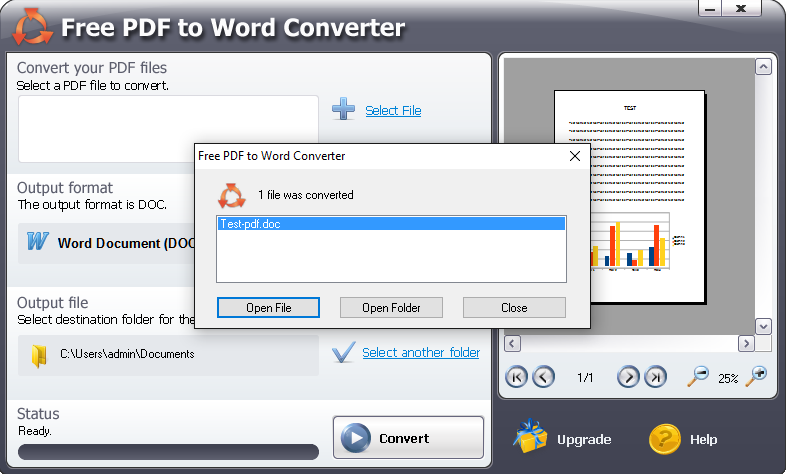Click the preview scroll right arrow
The image size is (787, 474).
pyautogui.click(x=746, y=343)
